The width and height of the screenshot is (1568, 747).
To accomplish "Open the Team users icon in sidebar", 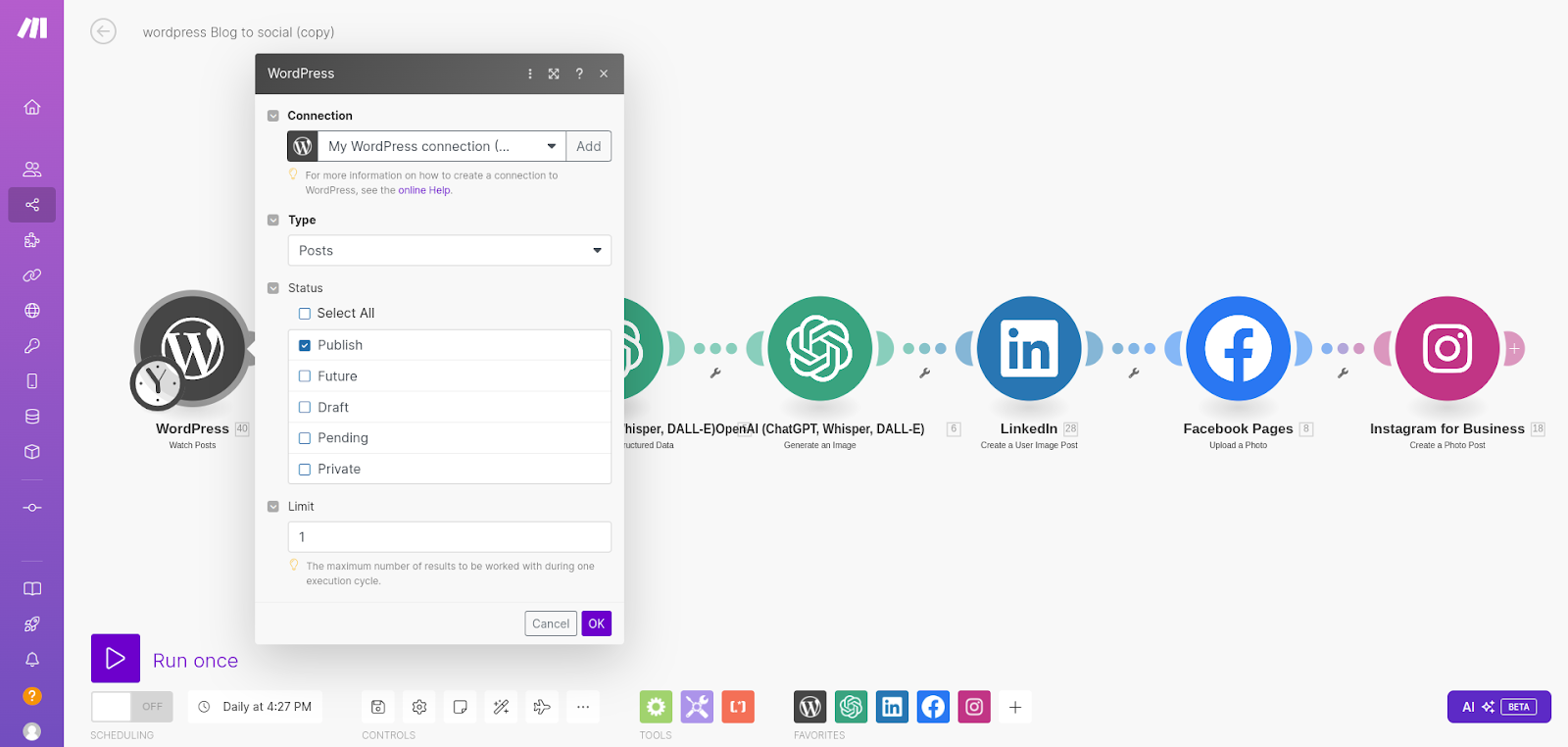I will point(32,170).
